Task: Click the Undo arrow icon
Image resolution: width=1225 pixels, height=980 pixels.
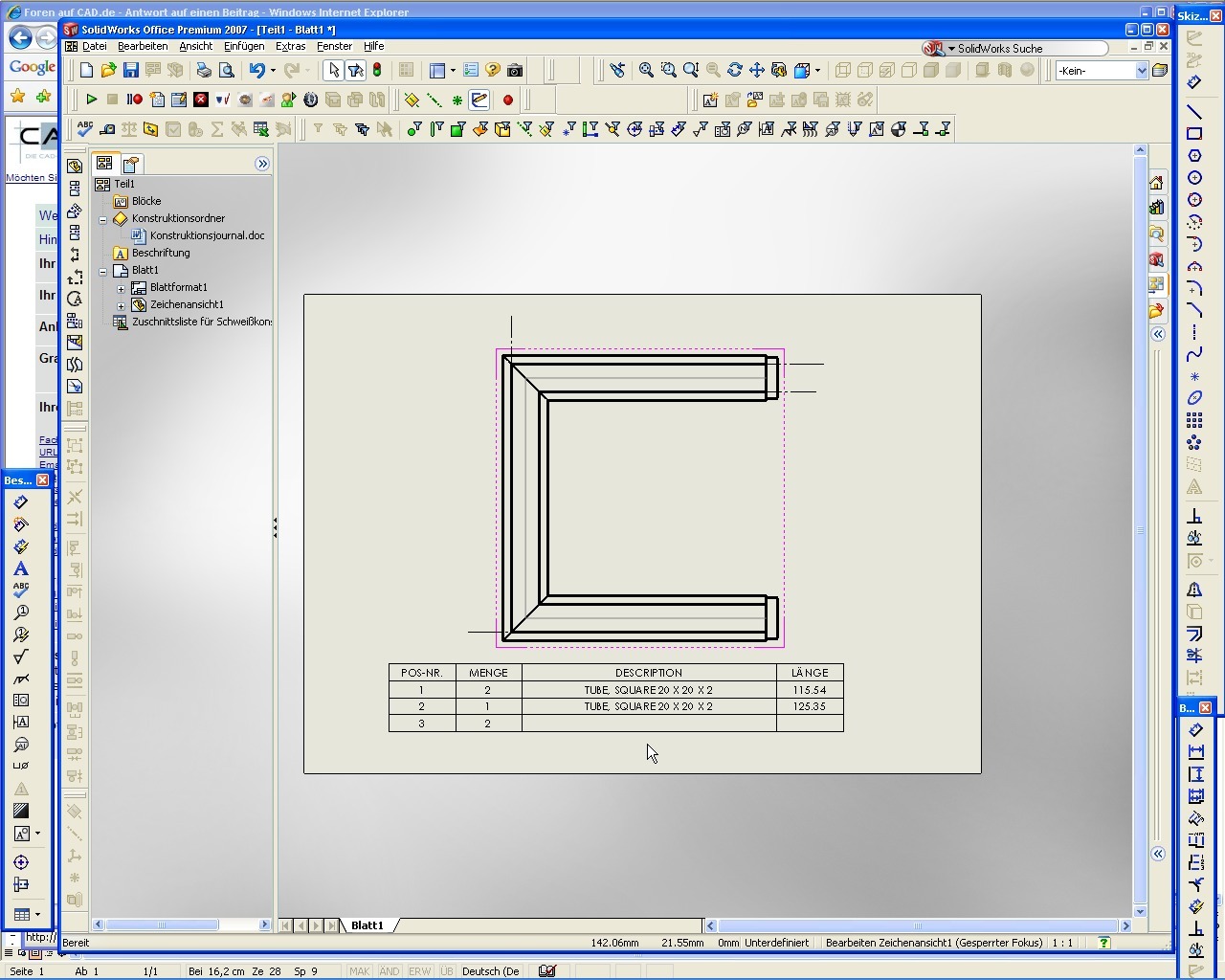Action: pos(256,70)
